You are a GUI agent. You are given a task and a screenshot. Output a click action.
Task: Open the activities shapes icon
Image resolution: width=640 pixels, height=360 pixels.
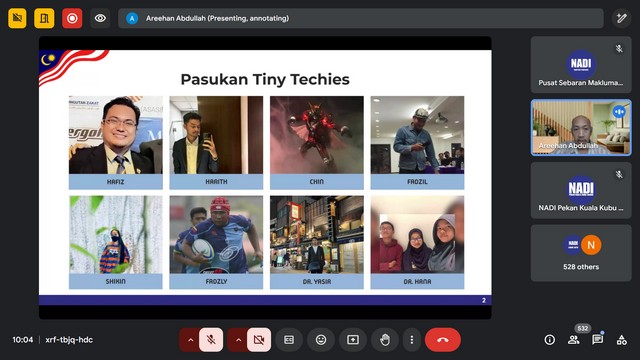(x=622, y=340)
